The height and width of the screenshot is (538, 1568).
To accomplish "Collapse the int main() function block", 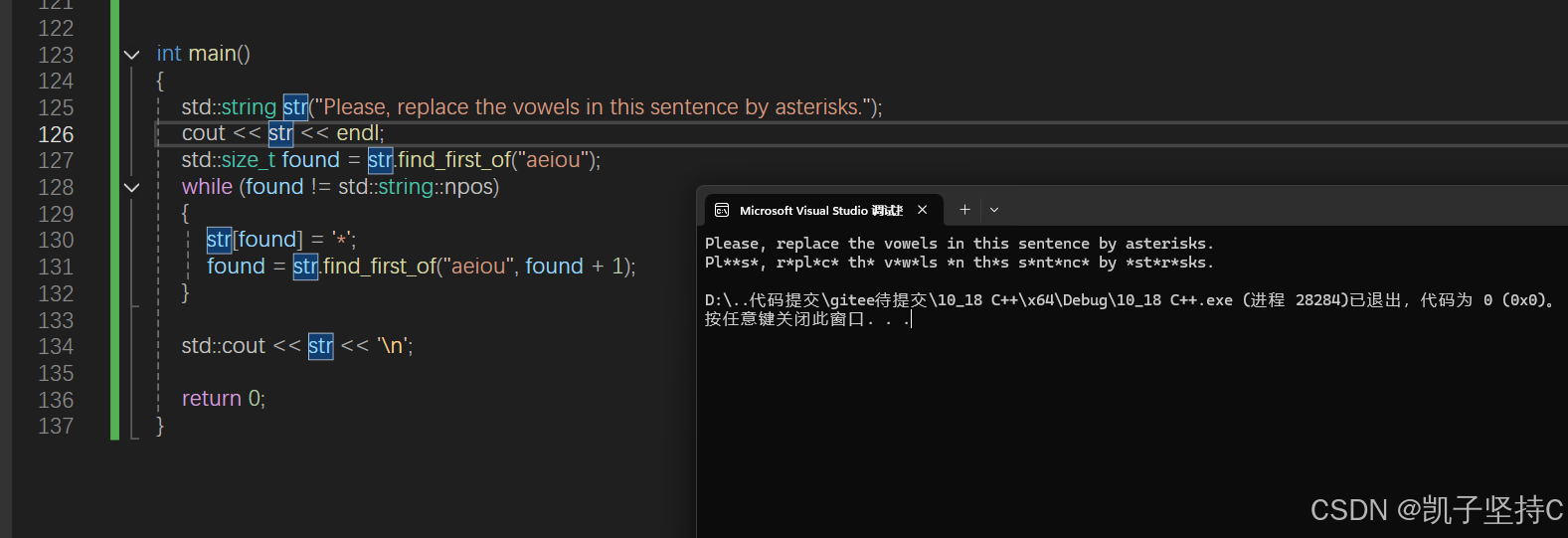I will (x=132, y=55).
